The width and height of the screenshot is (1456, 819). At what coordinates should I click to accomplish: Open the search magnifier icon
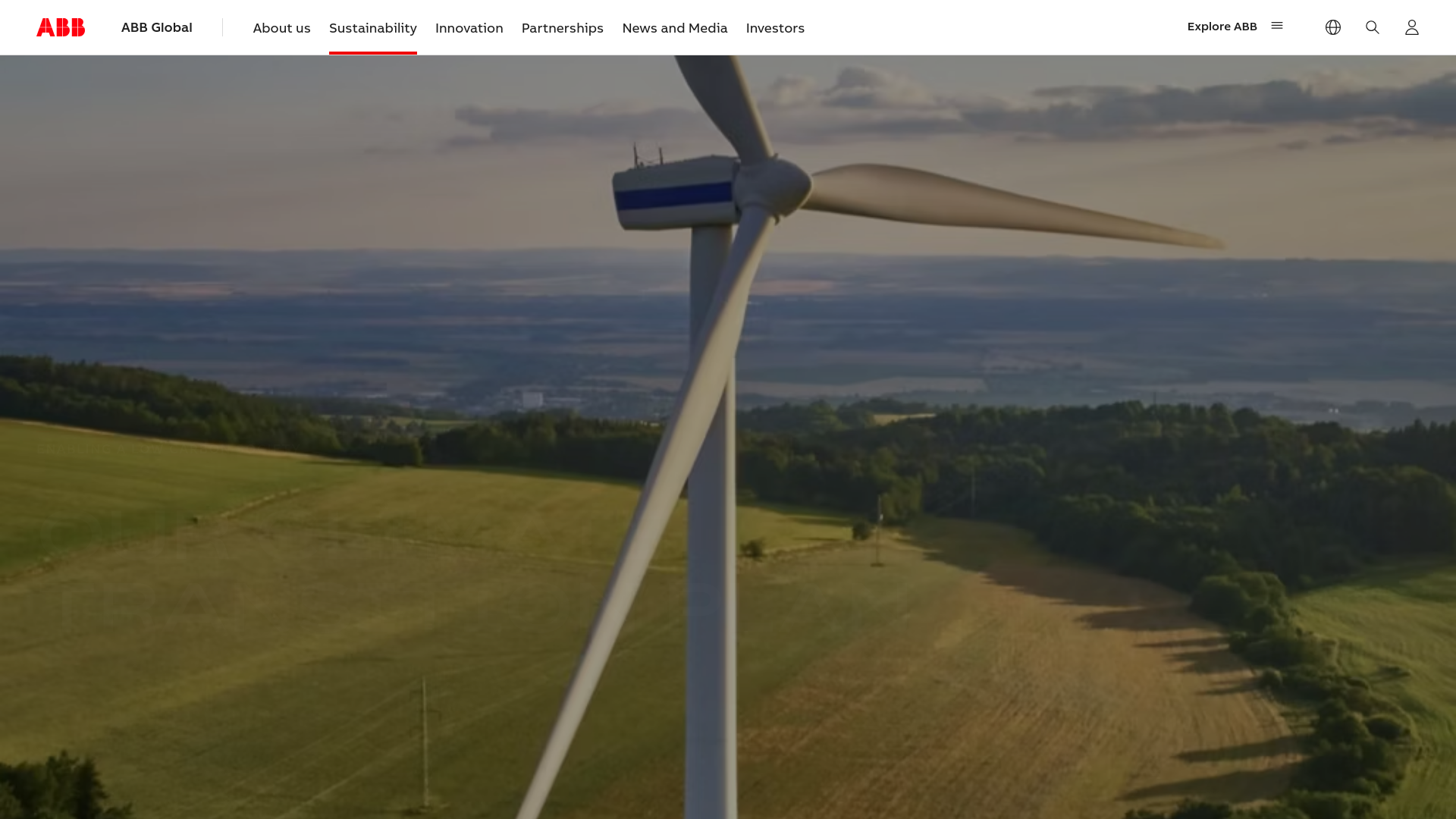pyautogui.click(x=1373, y=27)
